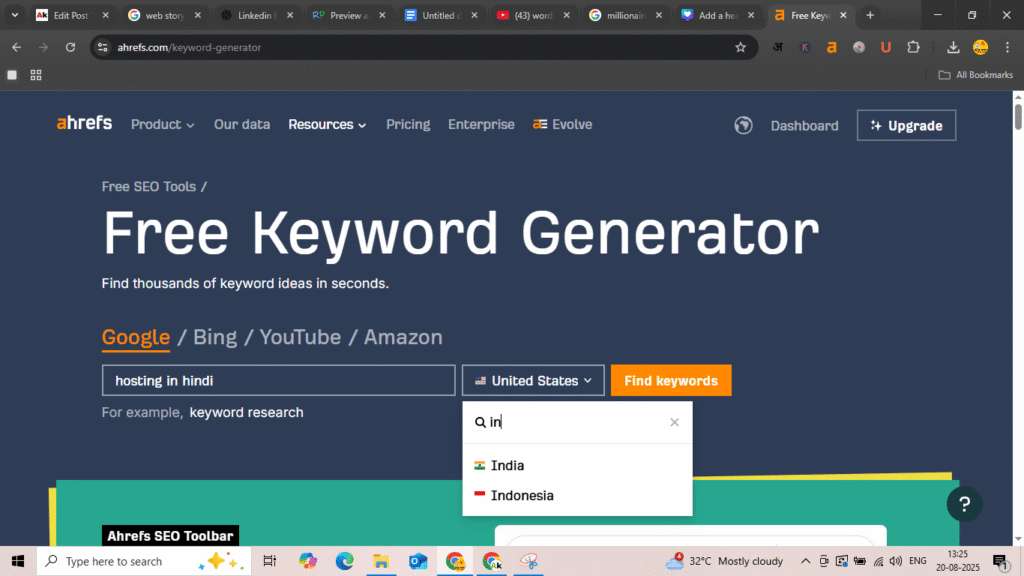Close the Free Keyword tab
Image resolution: width=1024 pixels, height=576 pixels.
[843, 15]
